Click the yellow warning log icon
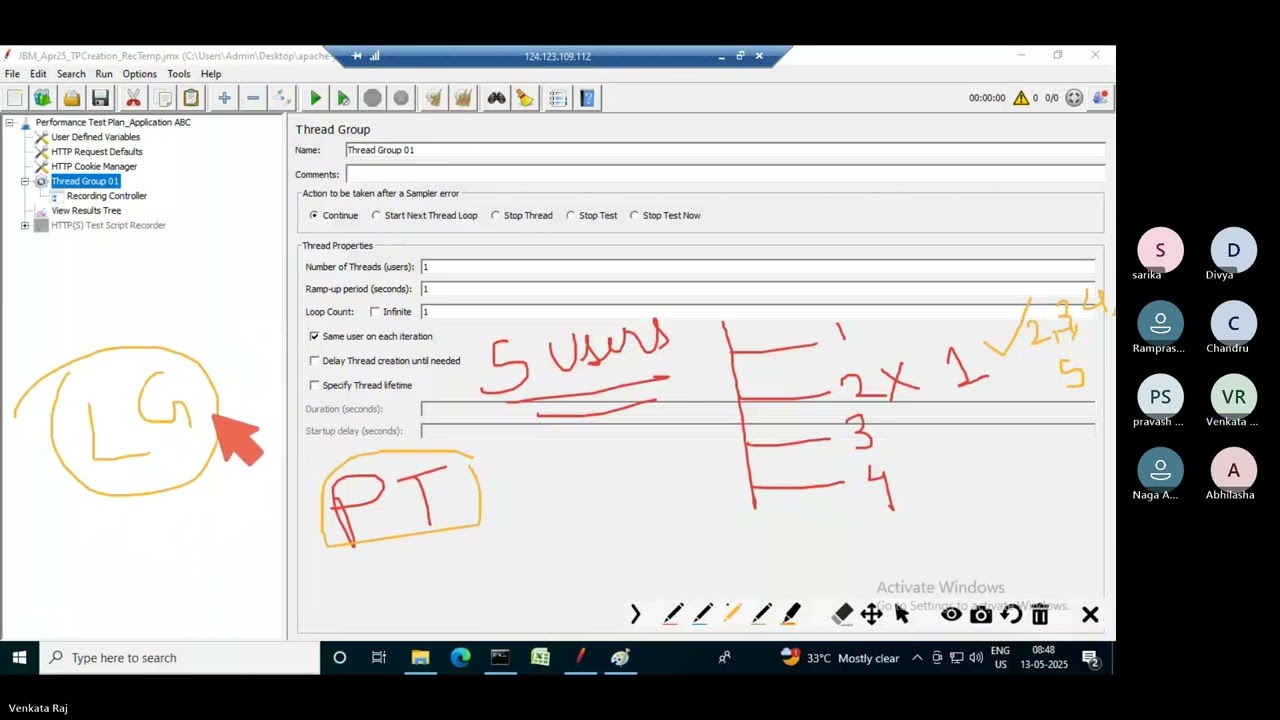 (x=1020, y=98)
